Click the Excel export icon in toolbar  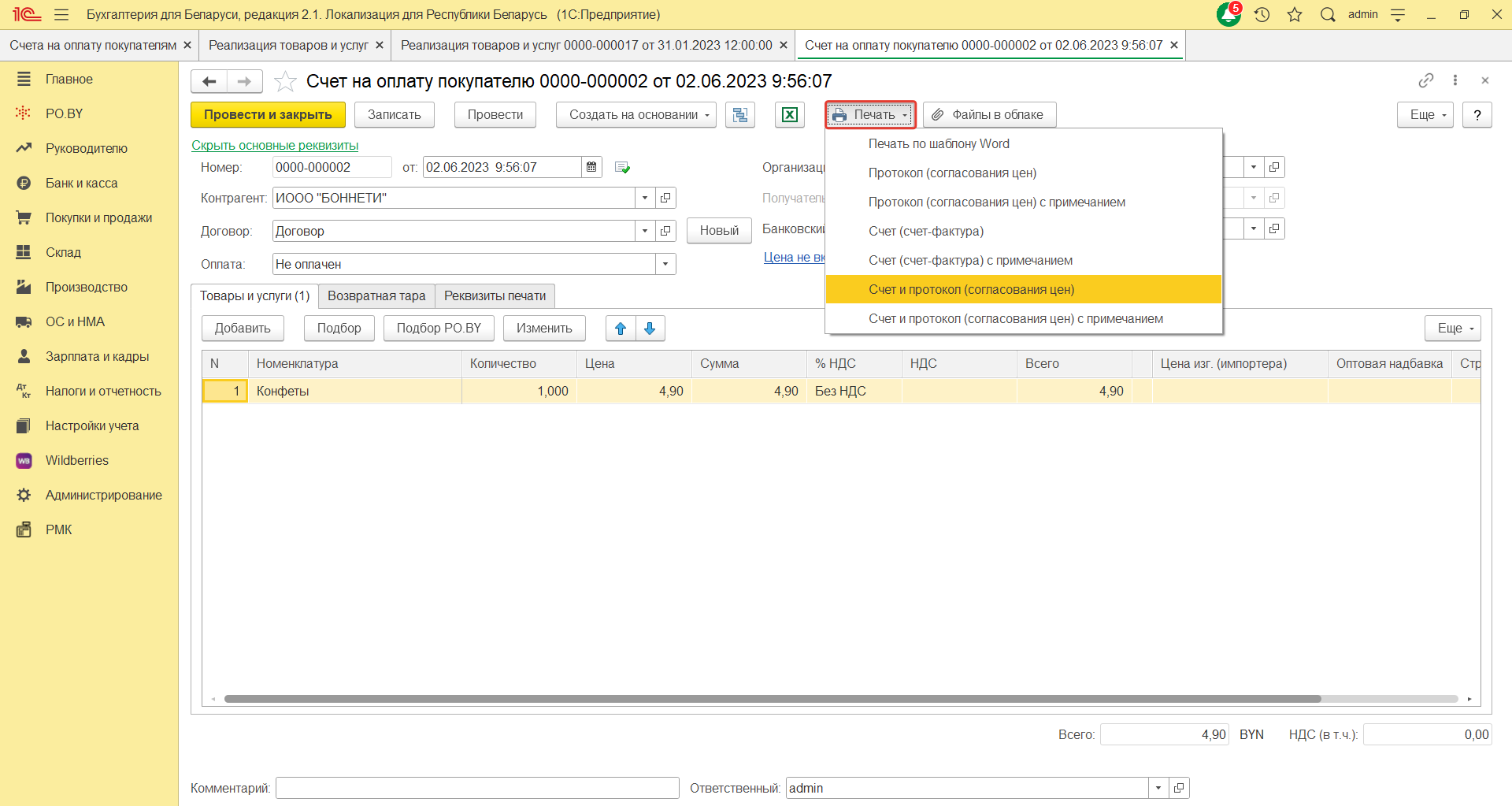click(x=789, y=115)
